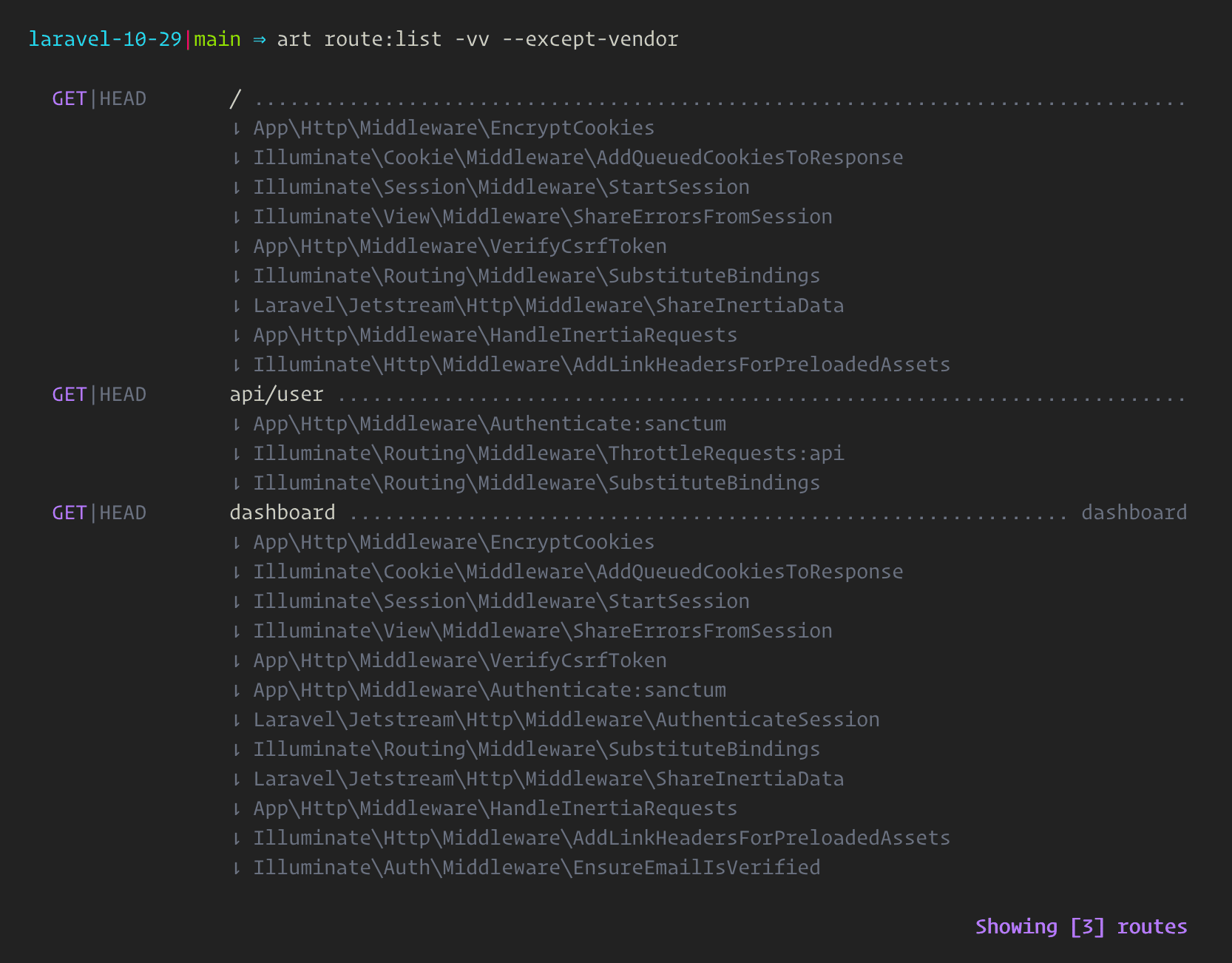Click the art route:list command text
1232x963 pixels.
pyautogui.click(x=359, y=39)
